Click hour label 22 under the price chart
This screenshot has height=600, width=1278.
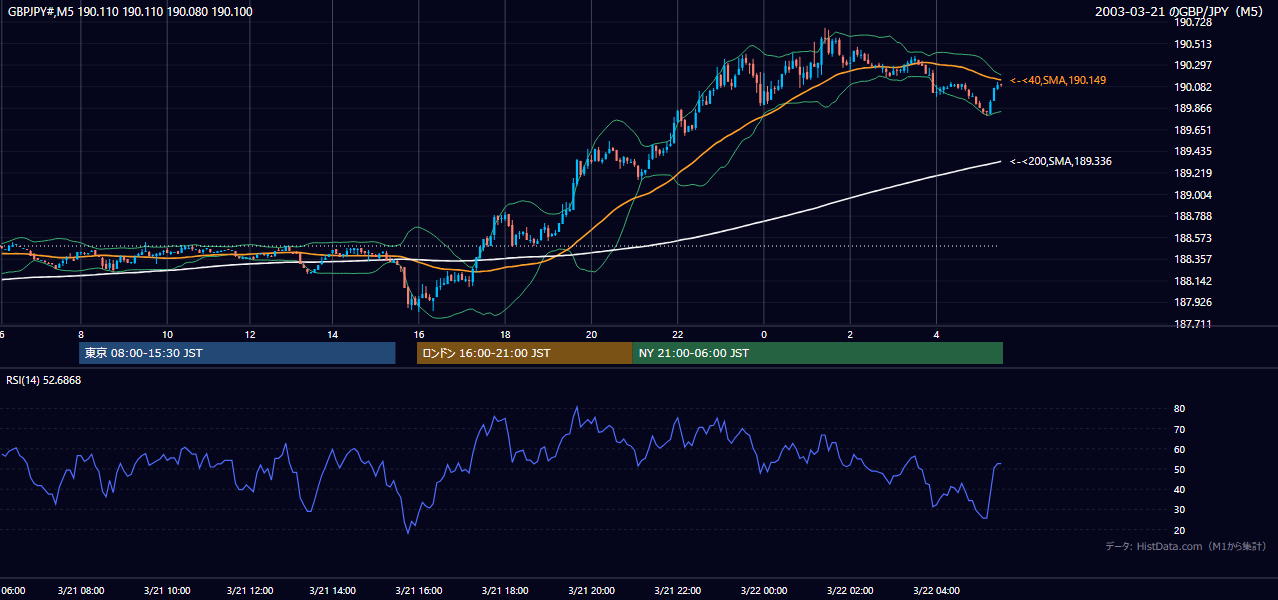pos(677,335)
